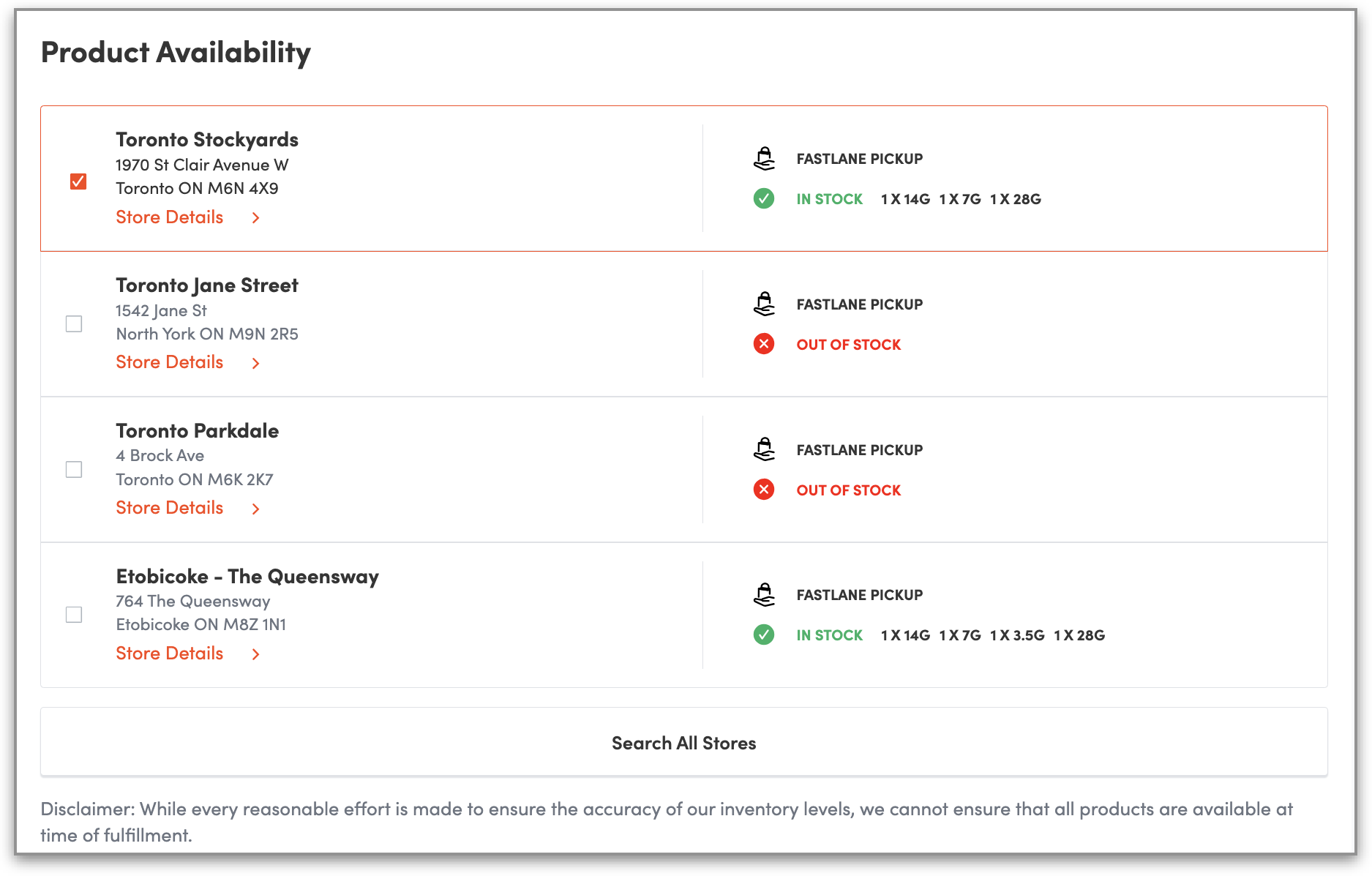Click Fastlane Pickup icon for Toronto Jane Street

coord(764,304)
